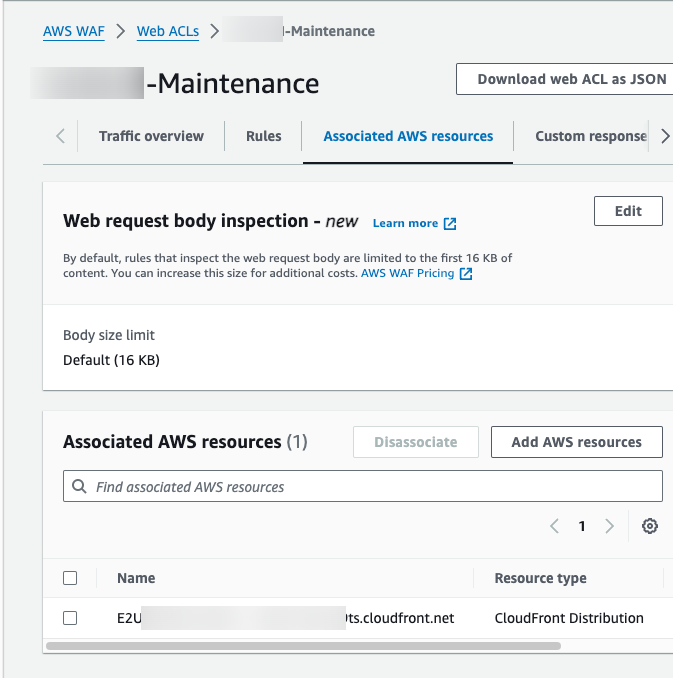Click external link icon beside Learn more
This screenshot has width=673, height=678.
(x=450, y=223)
